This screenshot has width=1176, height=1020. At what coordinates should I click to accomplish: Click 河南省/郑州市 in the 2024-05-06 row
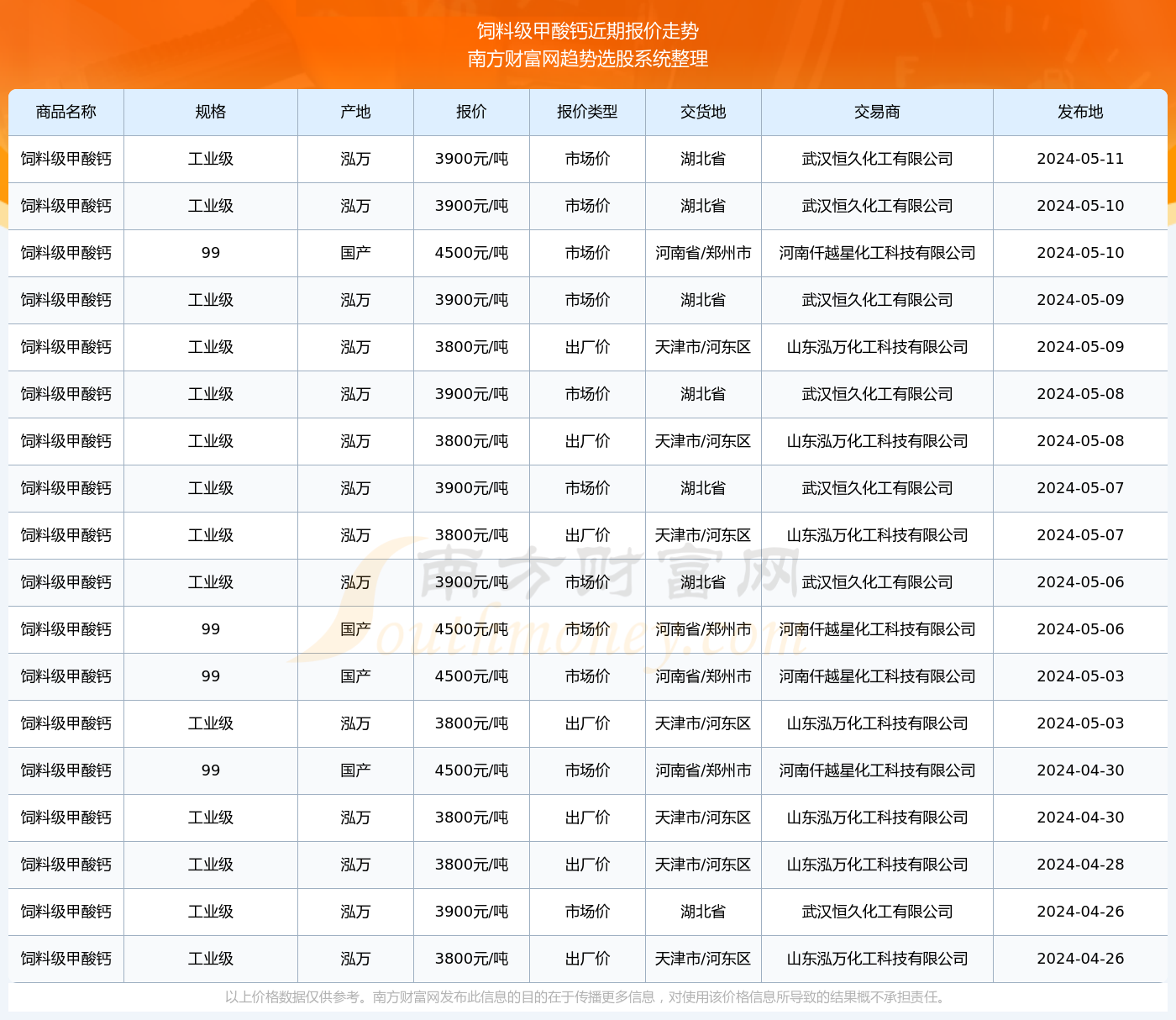(703, 629)
